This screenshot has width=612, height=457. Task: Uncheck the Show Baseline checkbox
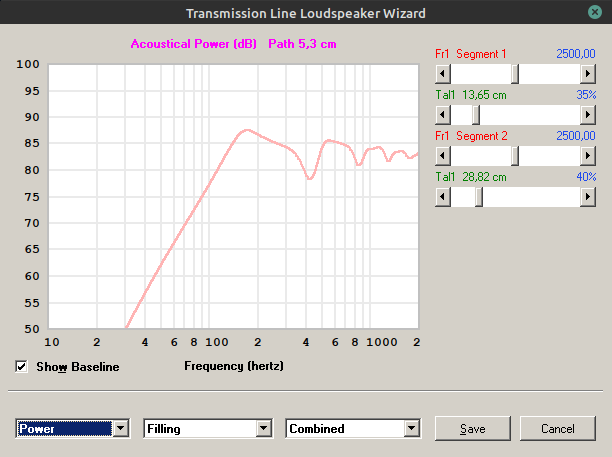coord(21,366)
